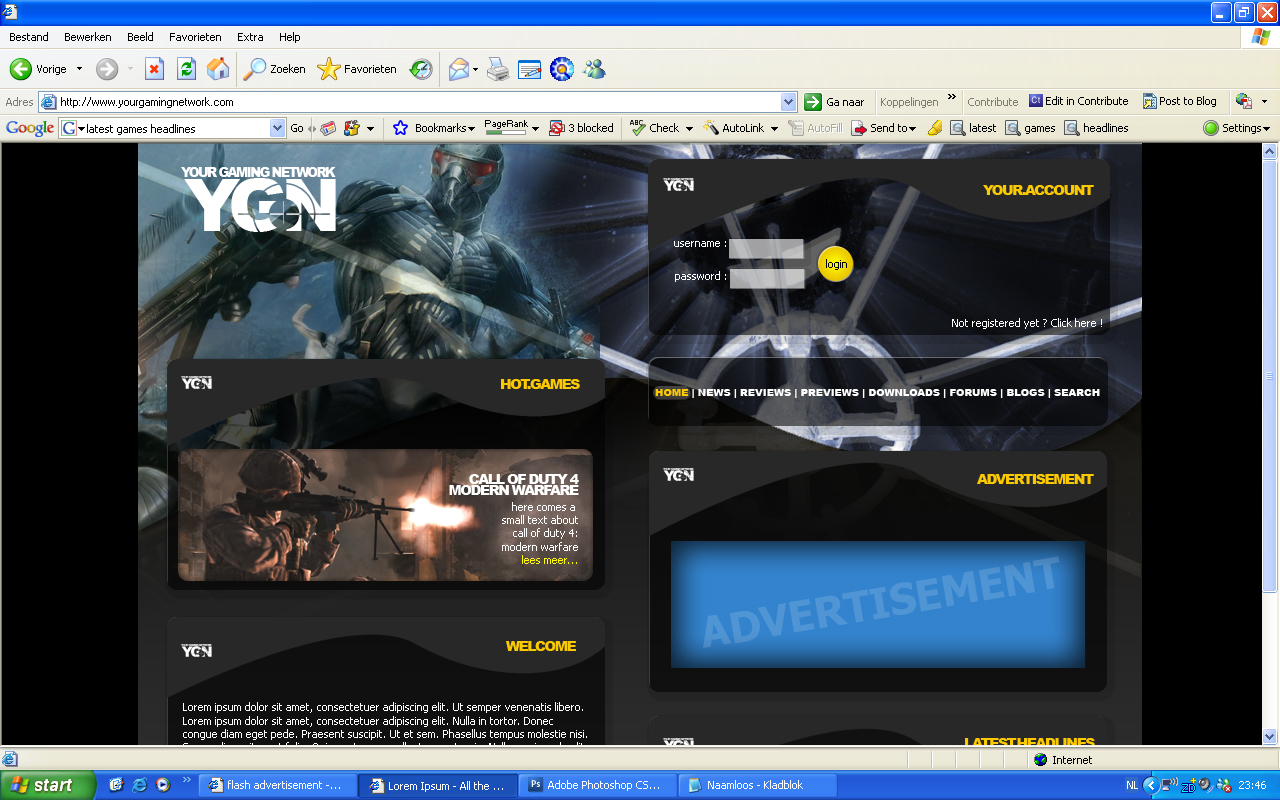This screenshot has height=800, width=1280.
Task: Open the Help menu
Action: point(290,37)
